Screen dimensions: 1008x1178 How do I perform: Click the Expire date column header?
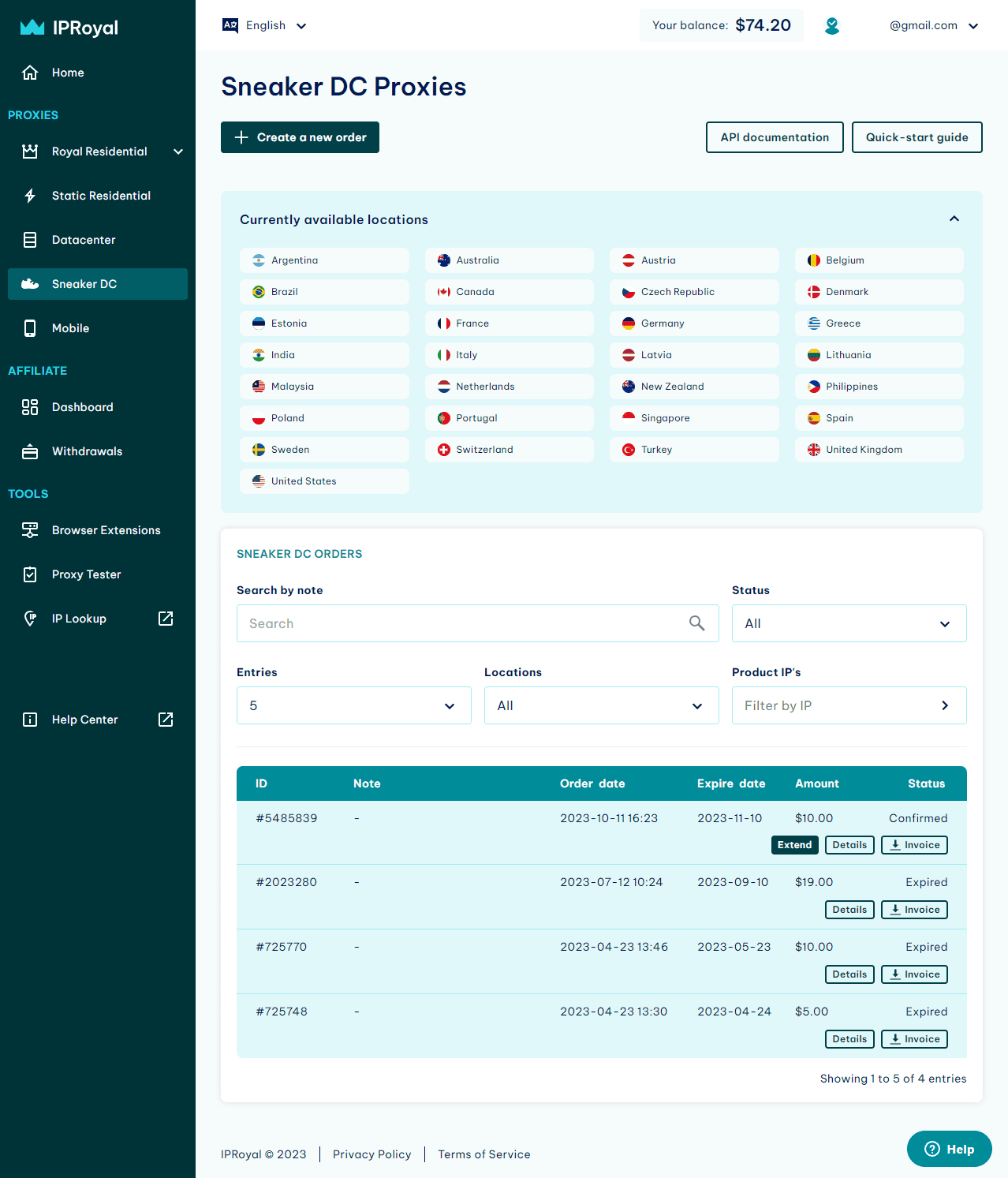(731, 783)
